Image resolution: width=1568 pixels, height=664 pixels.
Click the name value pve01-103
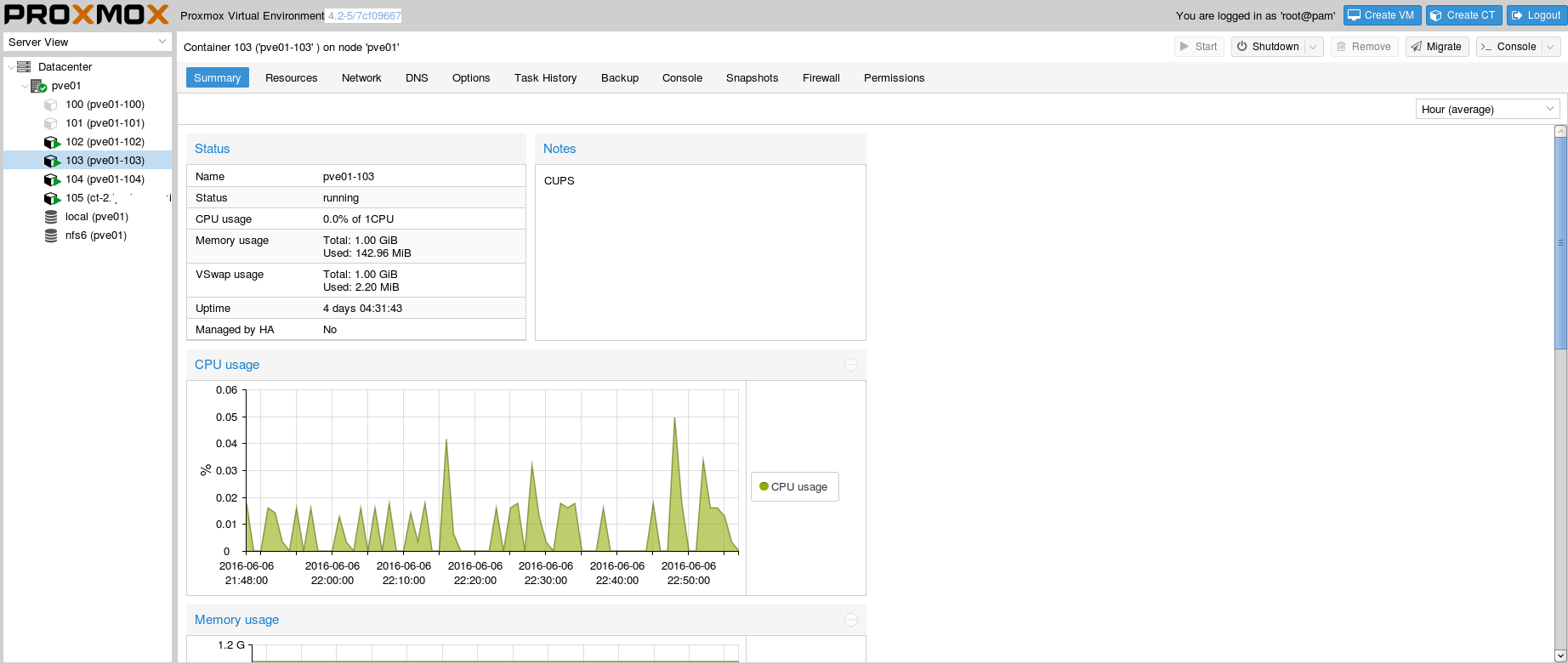tap(349, 177)
